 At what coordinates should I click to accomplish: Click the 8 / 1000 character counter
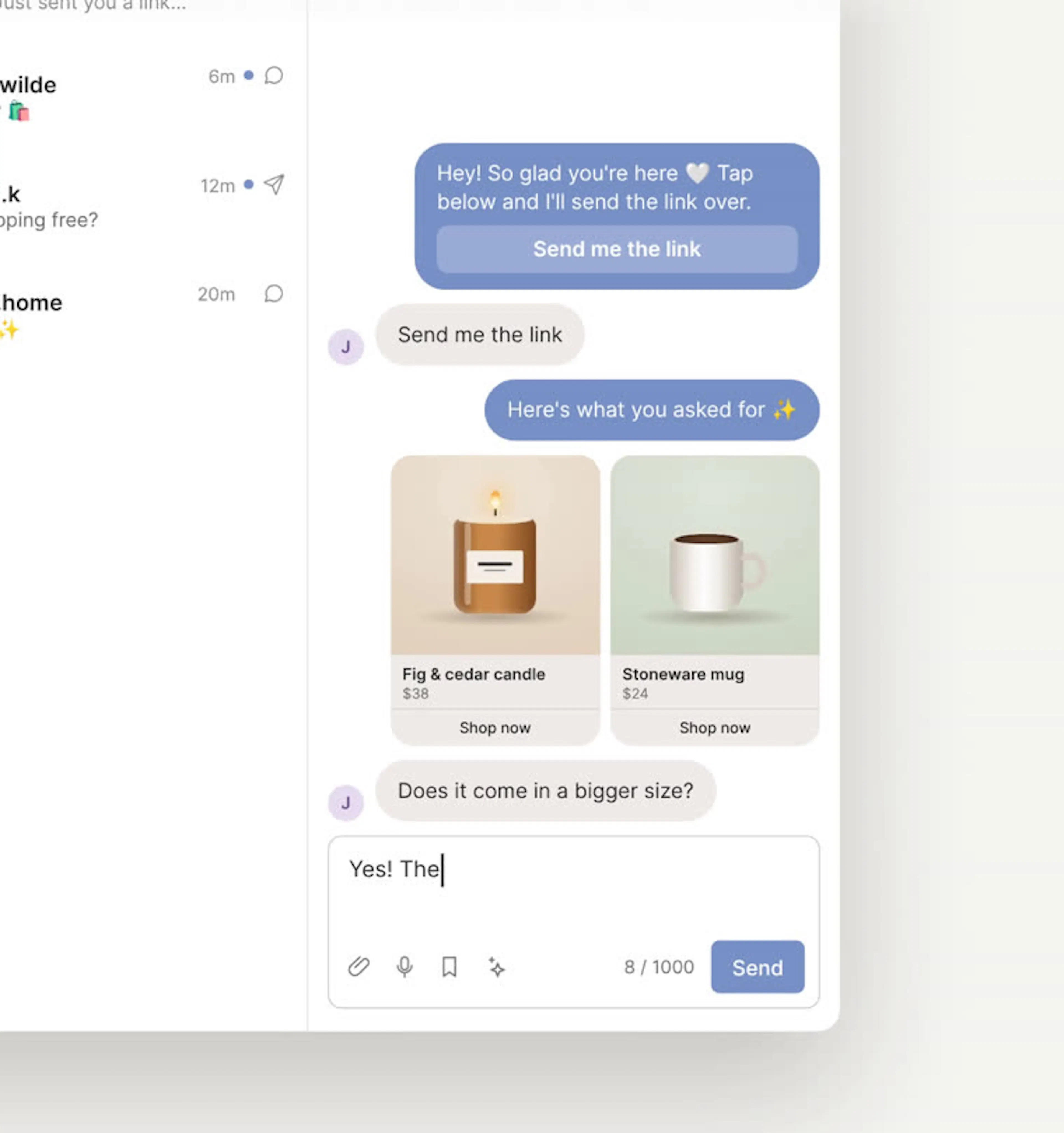point(659,967)
